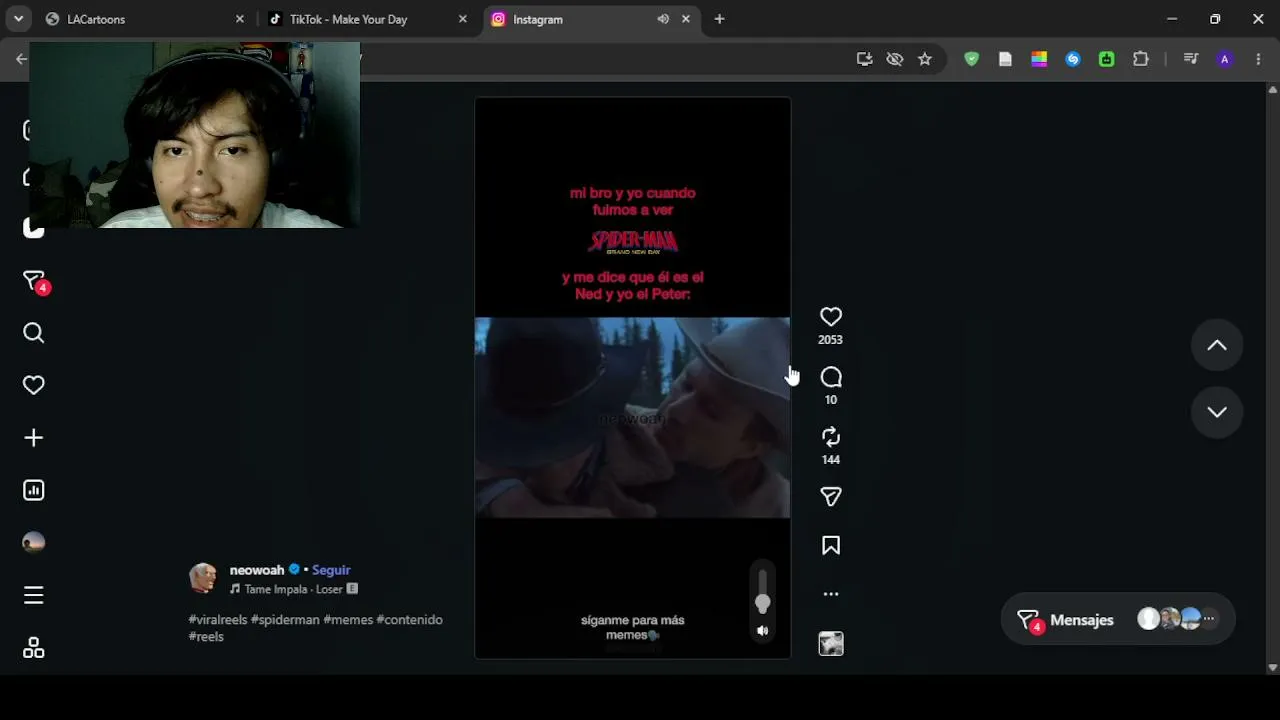This screenshot has width=1280, height=720.
Task: Go to next reel with down arrow
Action: (1217, 412)
